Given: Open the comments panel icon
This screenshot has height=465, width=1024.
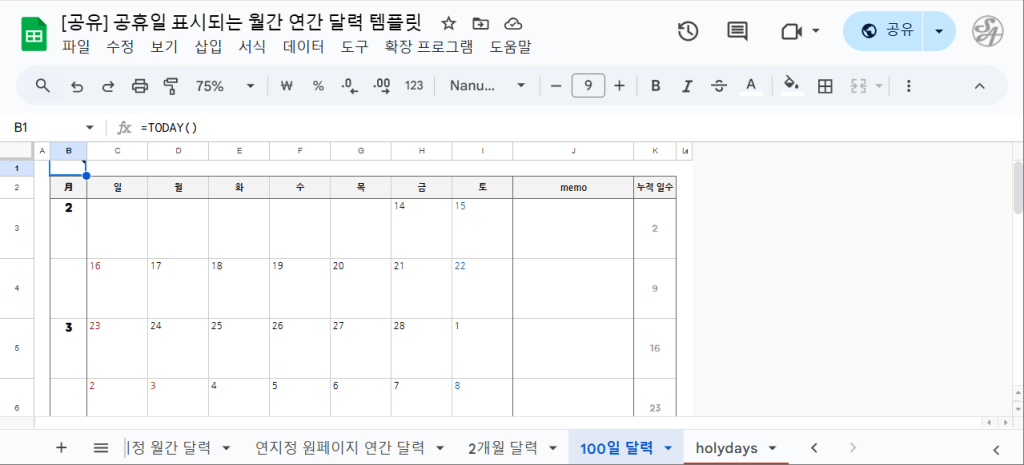Looking at the screenshot, I should click(x=737, y=31).
